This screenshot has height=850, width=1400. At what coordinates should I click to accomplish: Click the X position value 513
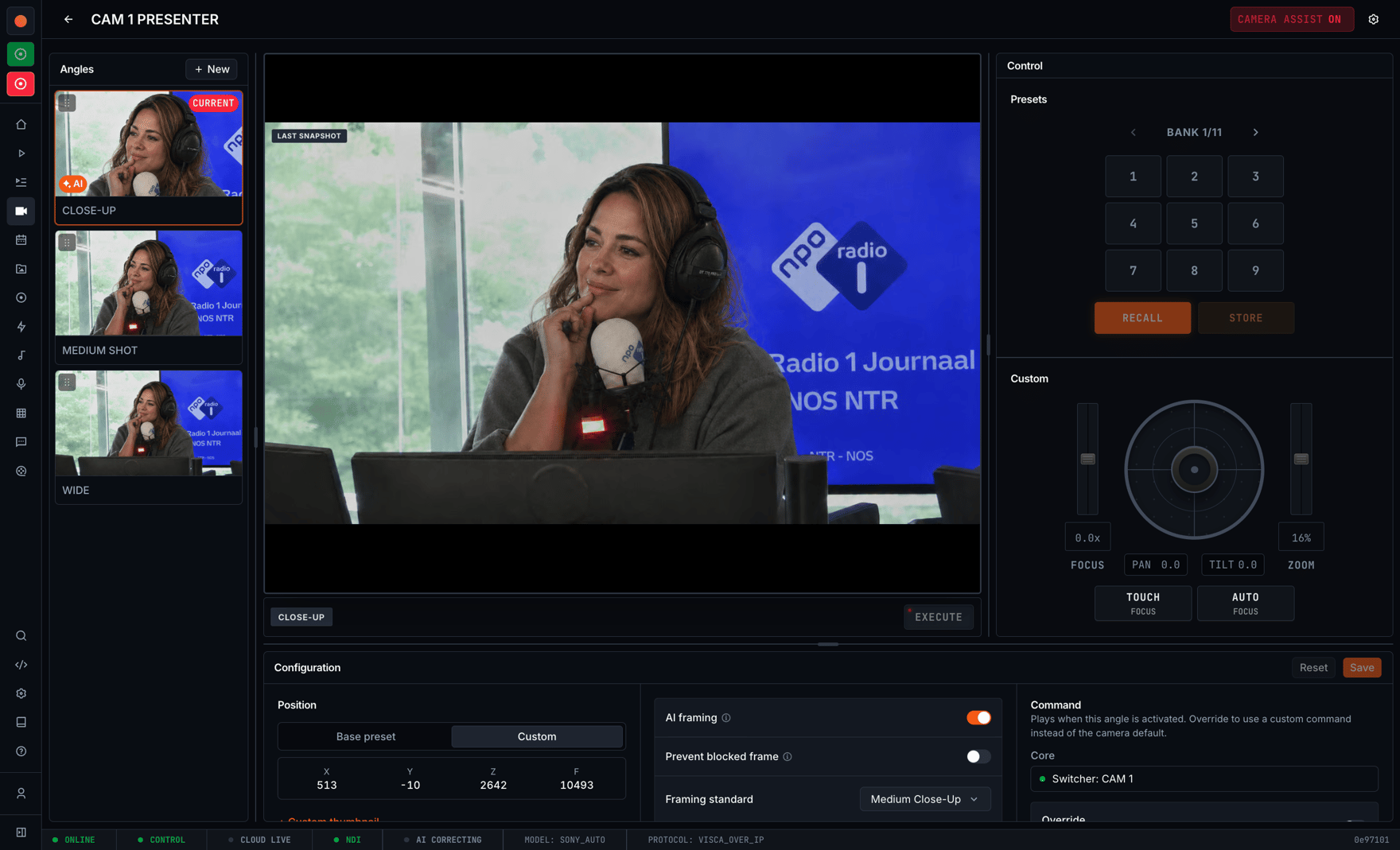[x=326, y=785]
